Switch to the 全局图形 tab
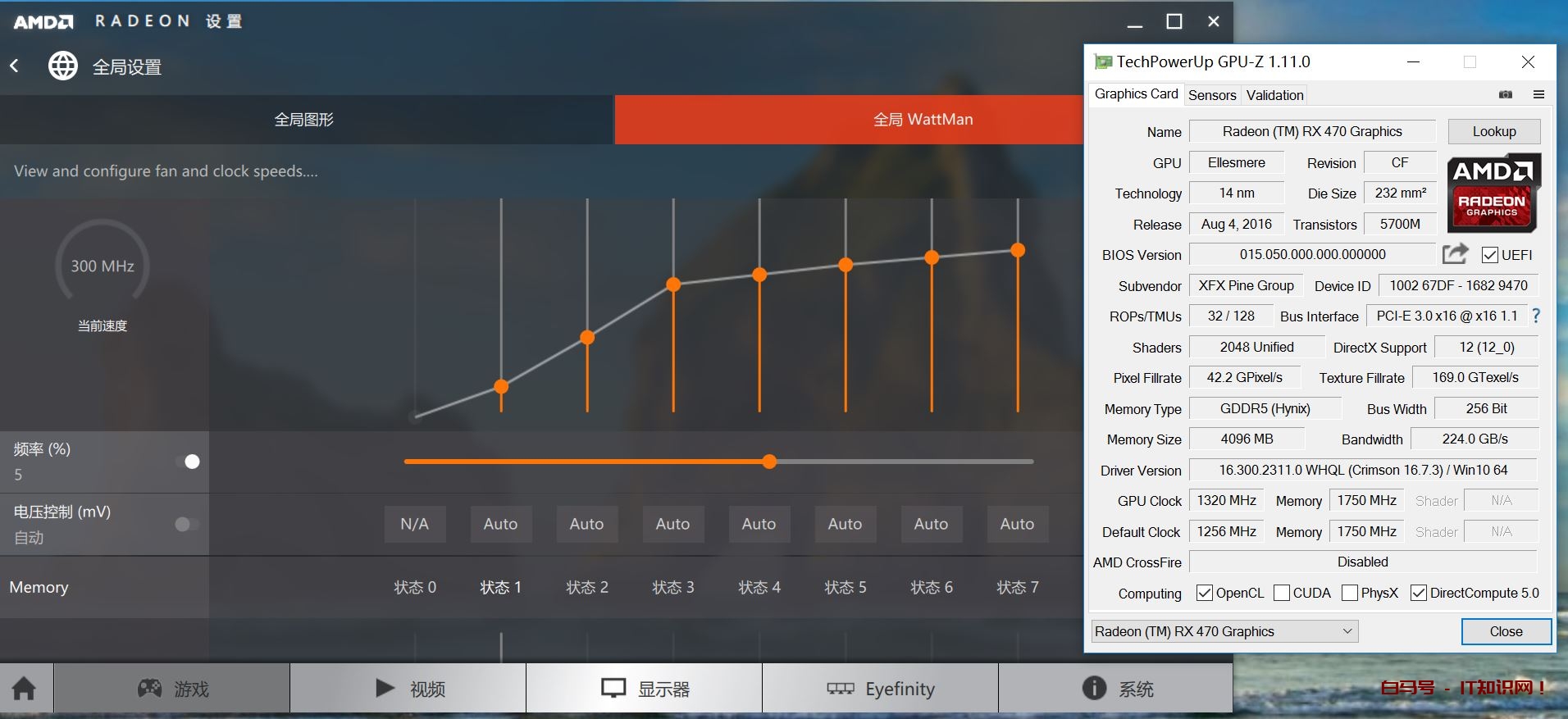This screenshot has height=719, width=1568. pyautogui.click(x=304, y=120)
